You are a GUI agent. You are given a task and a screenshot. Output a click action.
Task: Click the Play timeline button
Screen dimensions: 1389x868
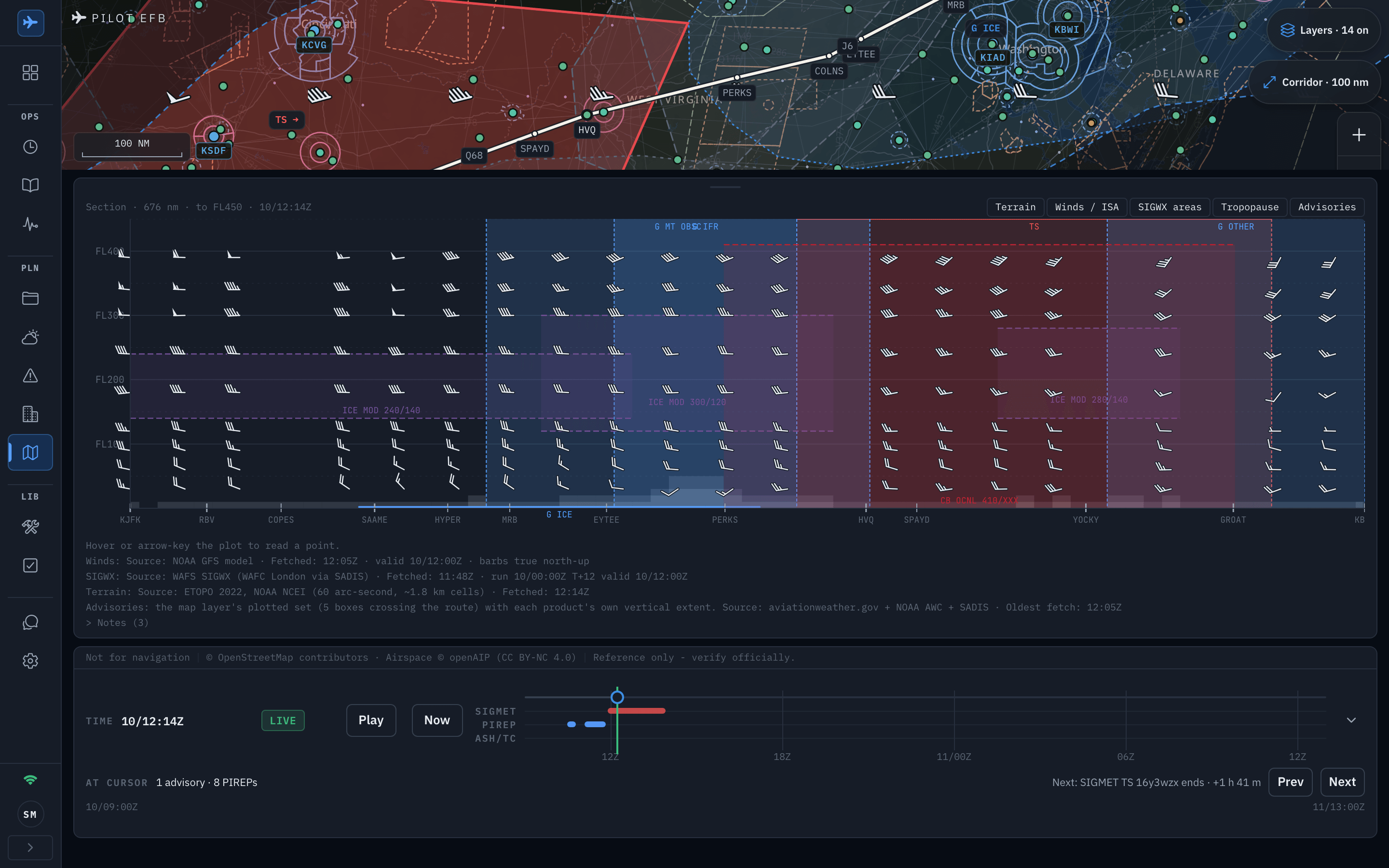click(371, 720)
